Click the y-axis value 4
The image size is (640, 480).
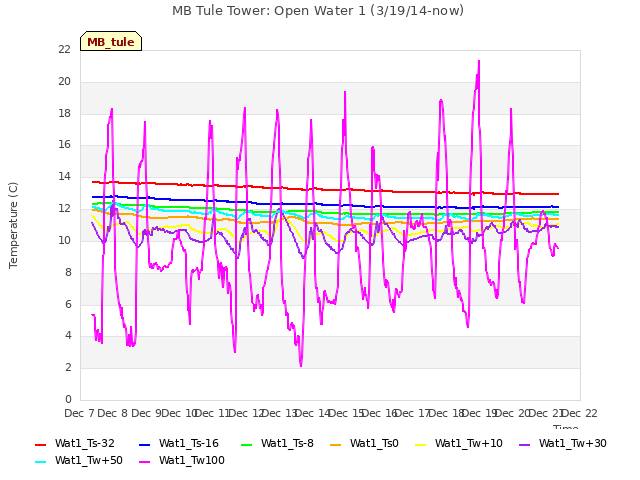tap(68, 336)
